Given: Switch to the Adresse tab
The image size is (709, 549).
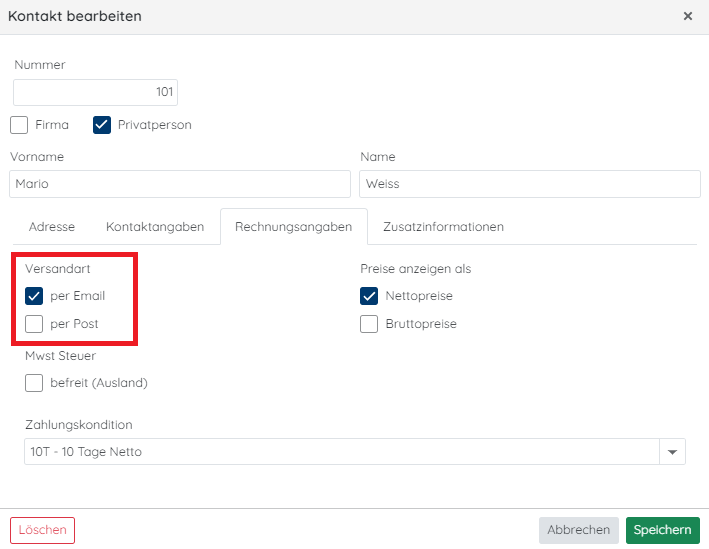Looking at the screenshot, I should point(52,227).
